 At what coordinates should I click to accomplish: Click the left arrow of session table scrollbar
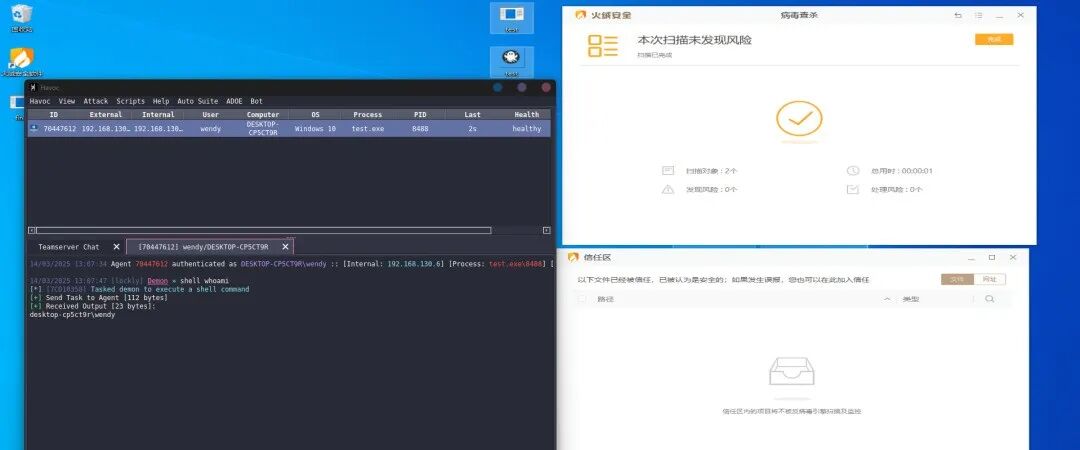point(32,230)
